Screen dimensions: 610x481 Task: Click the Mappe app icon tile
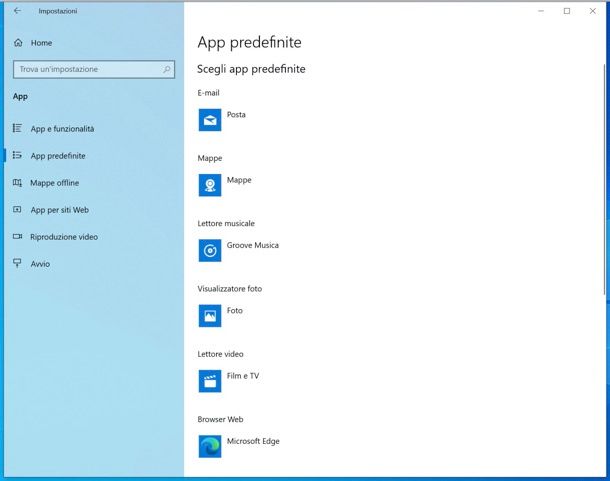coord(210,185)
